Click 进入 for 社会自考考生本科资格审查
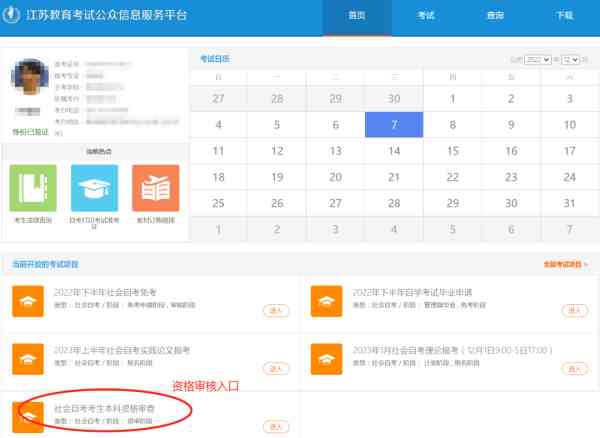This screenshot has width=600, height=438. (276, 425)
